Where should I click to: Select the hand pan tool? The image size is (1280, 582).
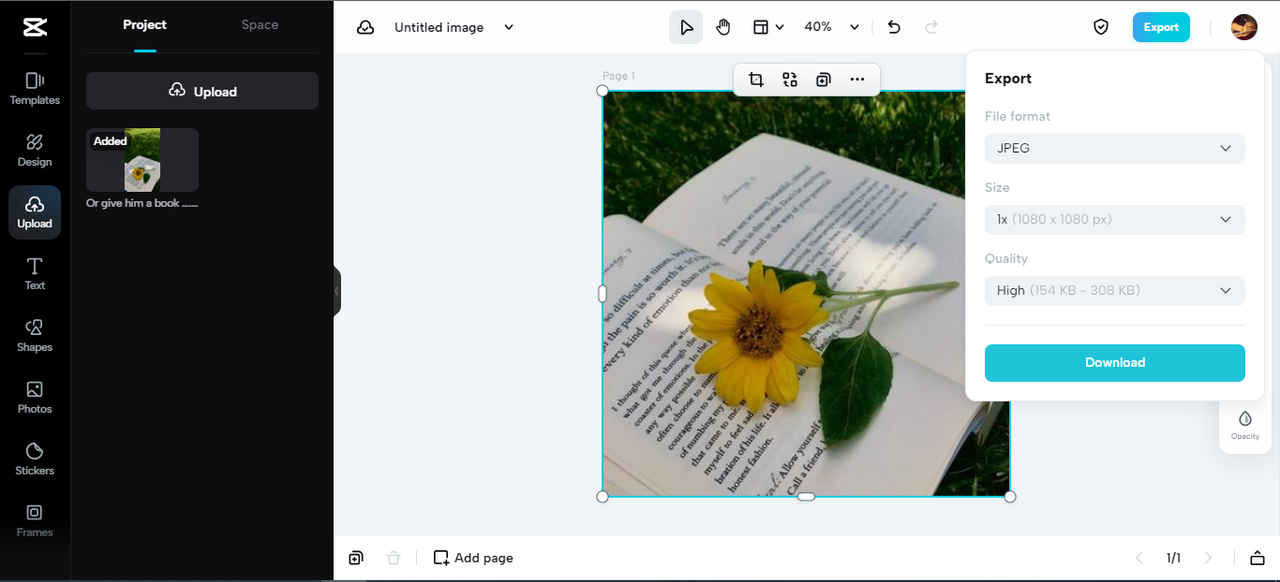pos(723,27)
